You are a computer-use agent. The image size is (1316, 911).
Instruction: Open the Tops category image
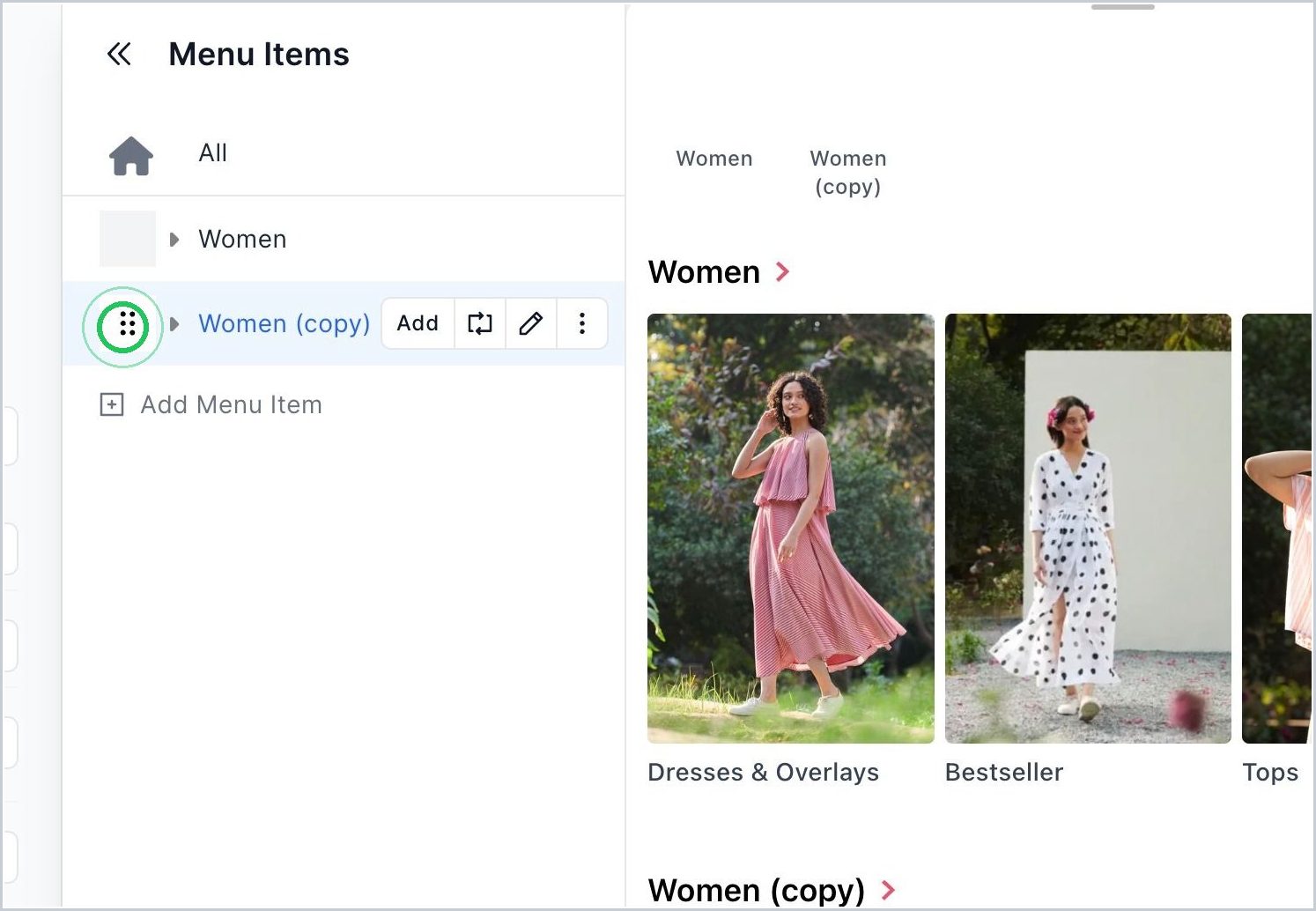click(1277, 529)
